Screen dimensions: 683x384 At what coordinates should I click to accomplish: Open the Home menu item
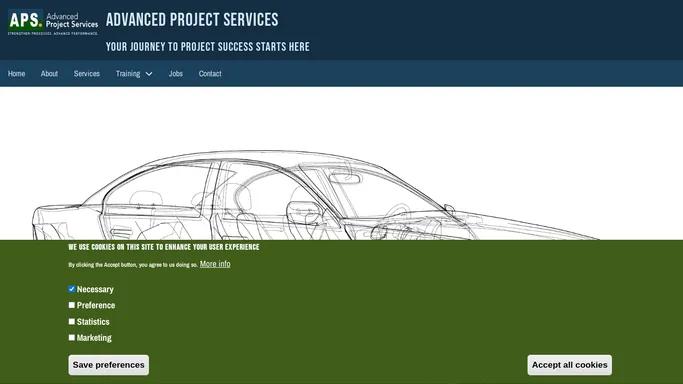click(x=17, y=74)
